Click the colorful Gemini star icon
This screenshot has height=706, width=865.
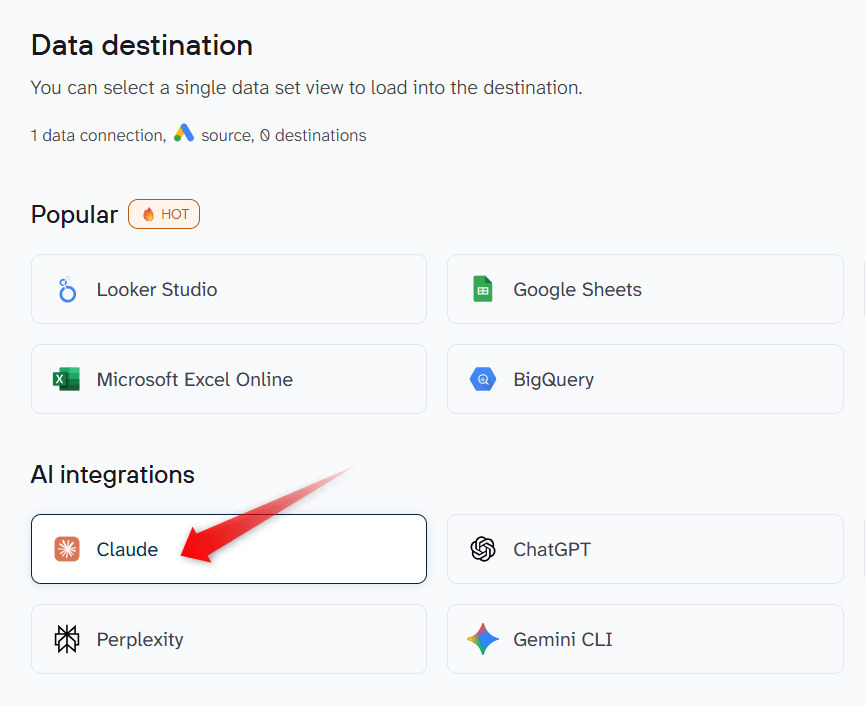483,639
